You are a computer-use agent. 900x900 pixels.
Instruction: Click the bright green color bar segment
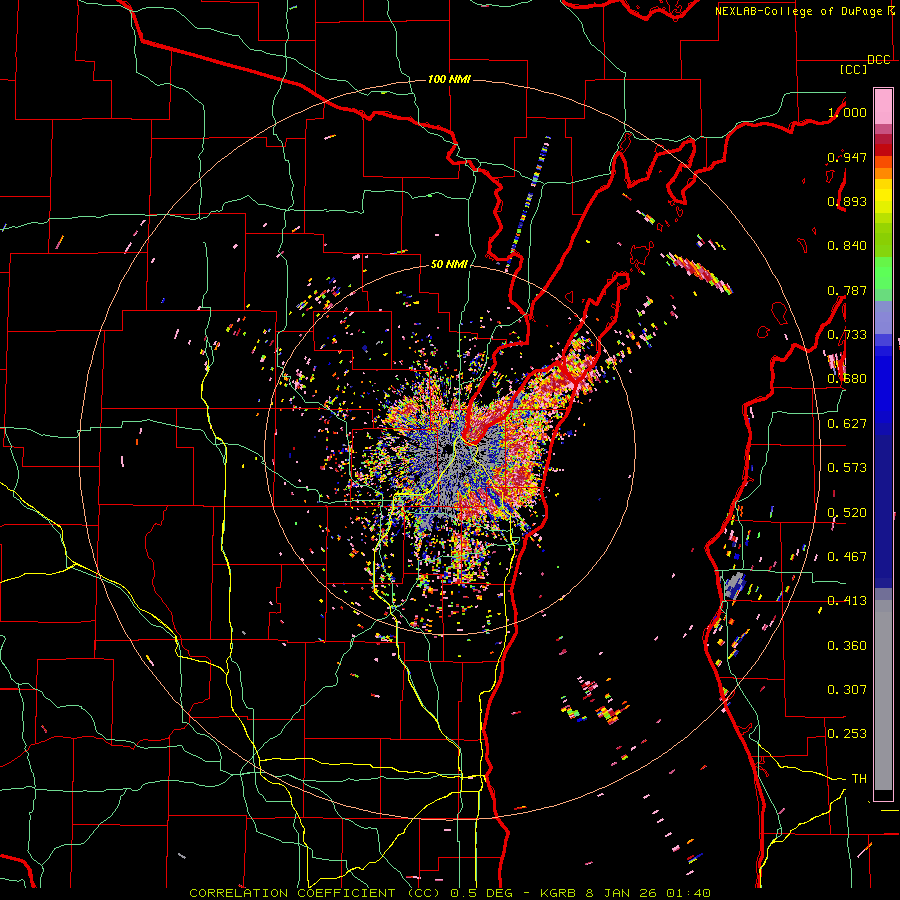coord(883,273)
